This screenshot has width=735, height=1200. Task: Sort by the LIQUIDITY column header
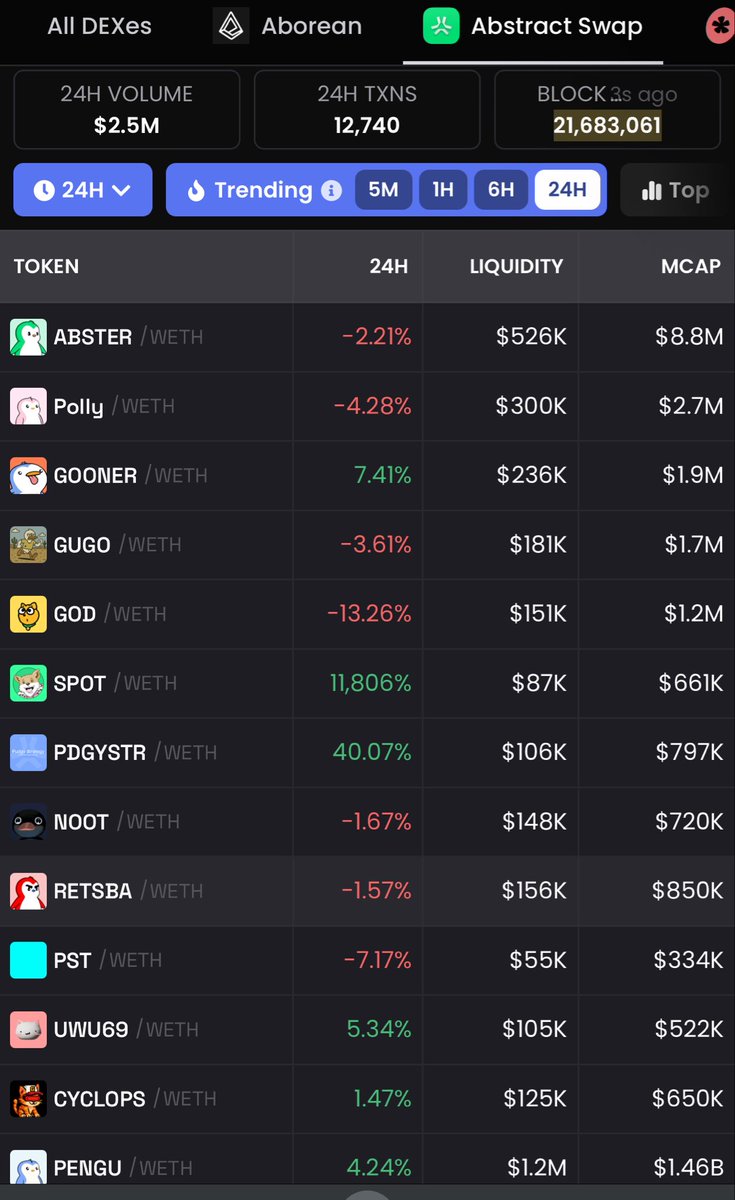point(516,266)
